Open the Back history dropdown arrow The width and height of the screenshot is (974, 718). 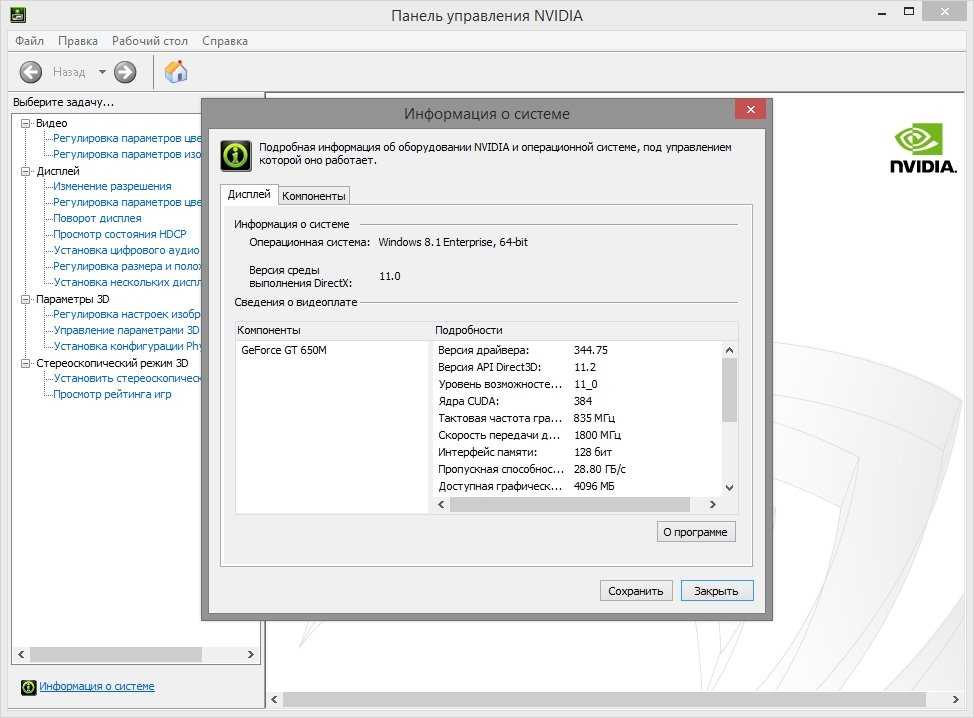tap(102, 72)
